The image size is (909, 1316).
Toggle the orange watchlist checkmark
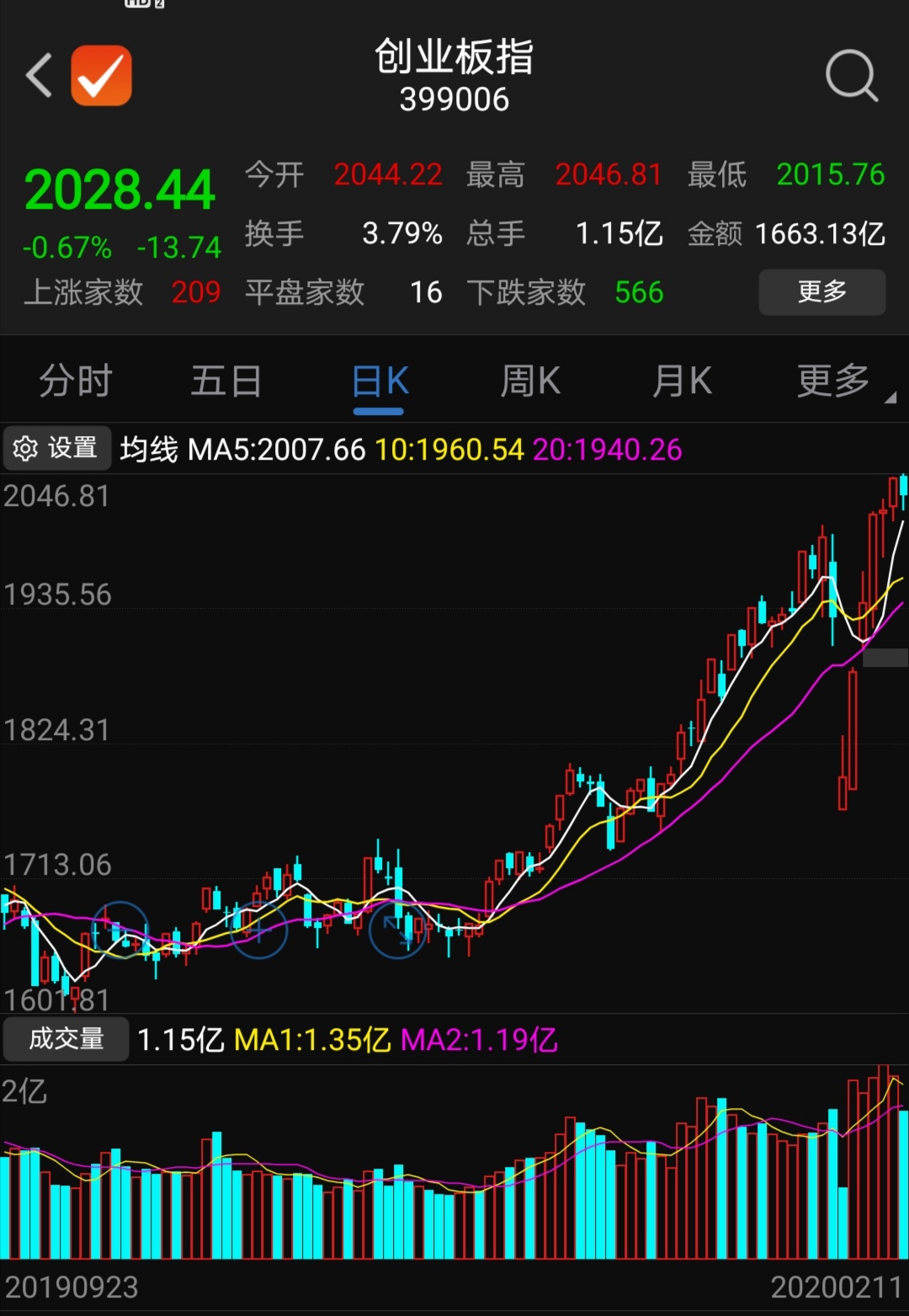[x=101, y=76]
